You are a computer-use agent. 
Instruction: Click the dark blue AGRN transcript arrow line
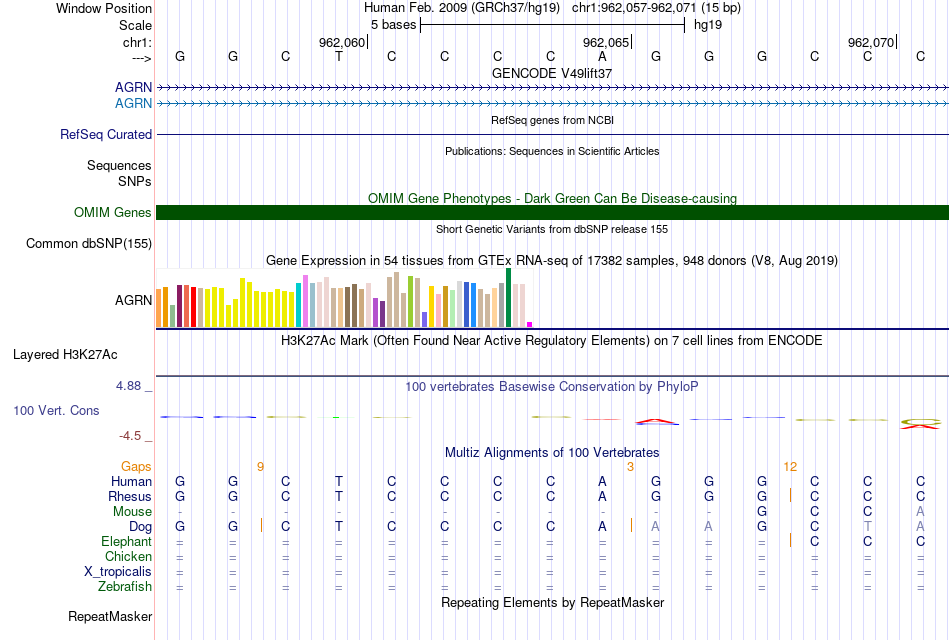click(552, 88)
